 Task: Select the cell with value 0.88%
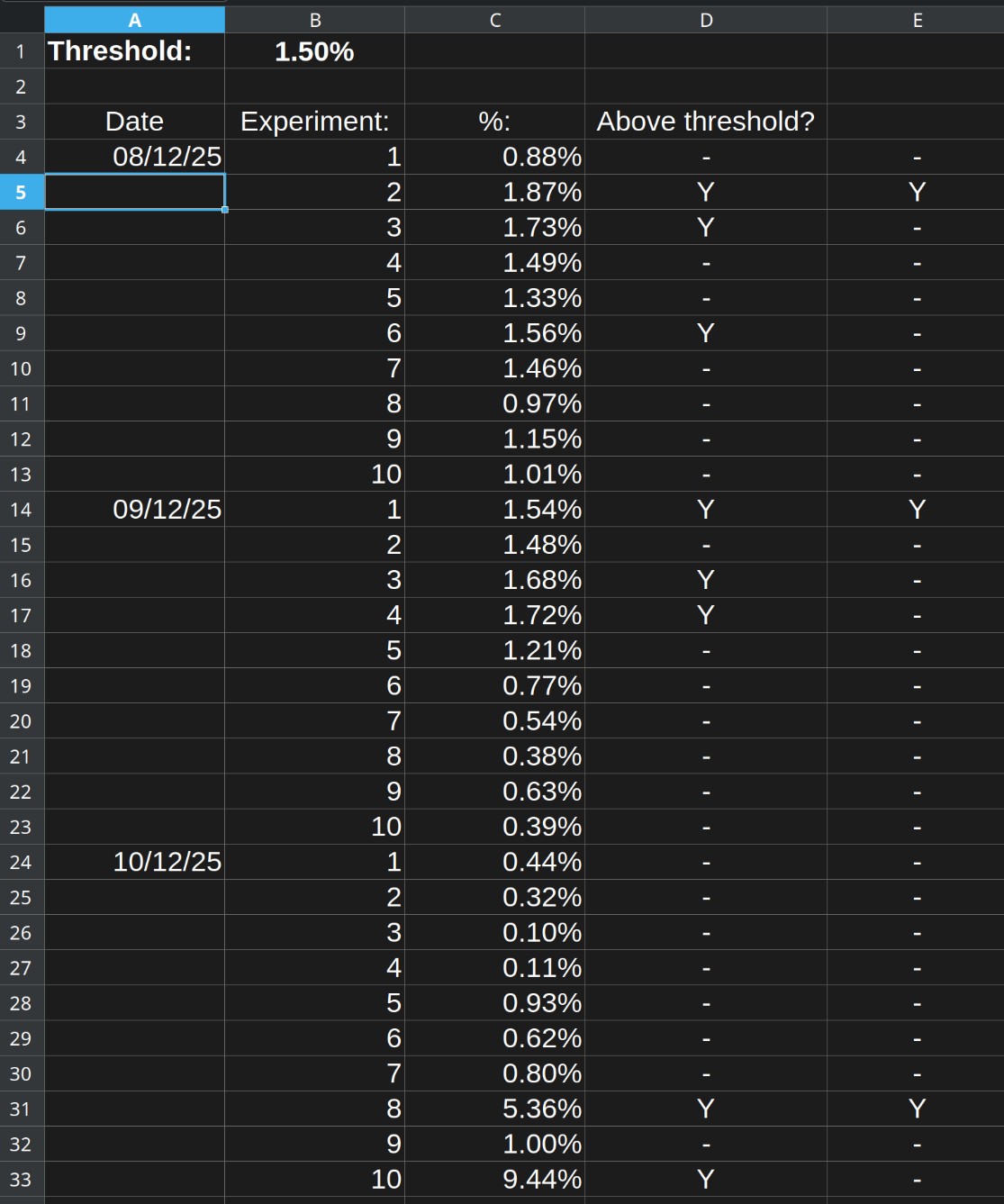[494, 157]
